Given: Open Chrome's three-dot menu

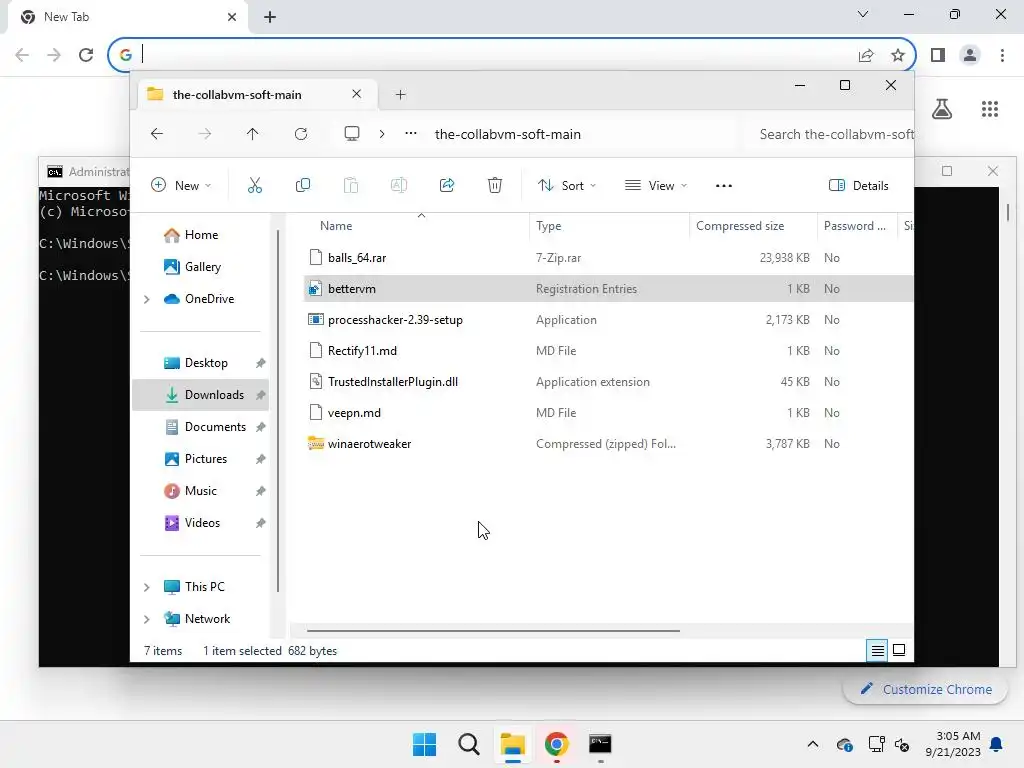Looking at the screenshot, I should 1002,55.
